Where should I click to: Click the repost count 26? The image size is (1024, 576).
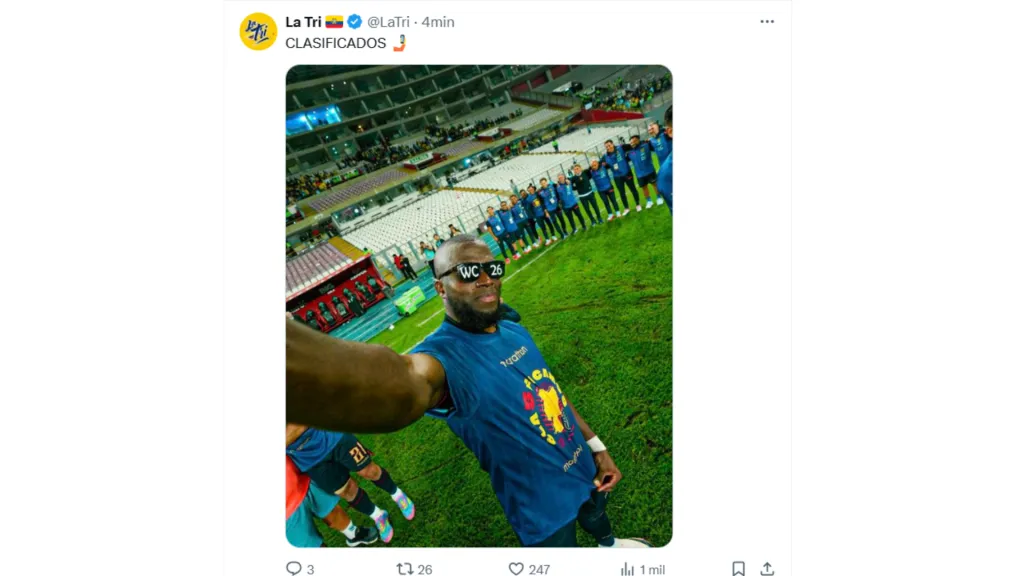pyautogui.click(x=425, y=569)
